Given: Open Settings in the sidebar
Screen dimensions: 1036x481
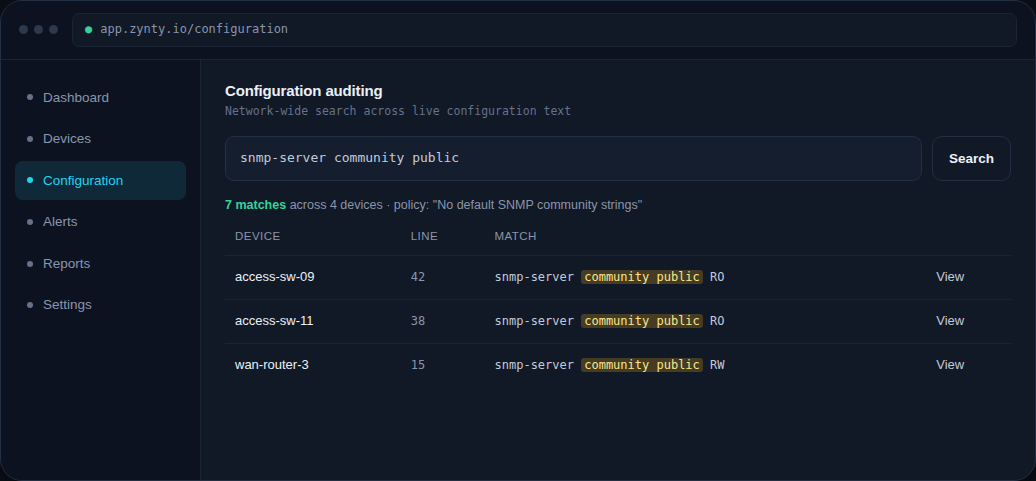Looking at the screenshot, I should pyautogui.click(x=100, y=305).
